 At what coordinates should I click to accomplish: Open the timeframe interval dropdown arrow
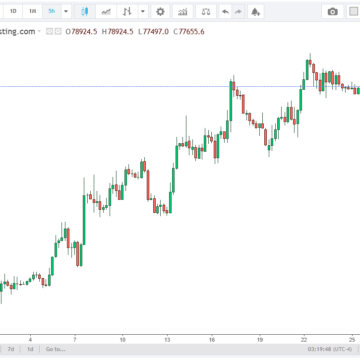[66, 12]
